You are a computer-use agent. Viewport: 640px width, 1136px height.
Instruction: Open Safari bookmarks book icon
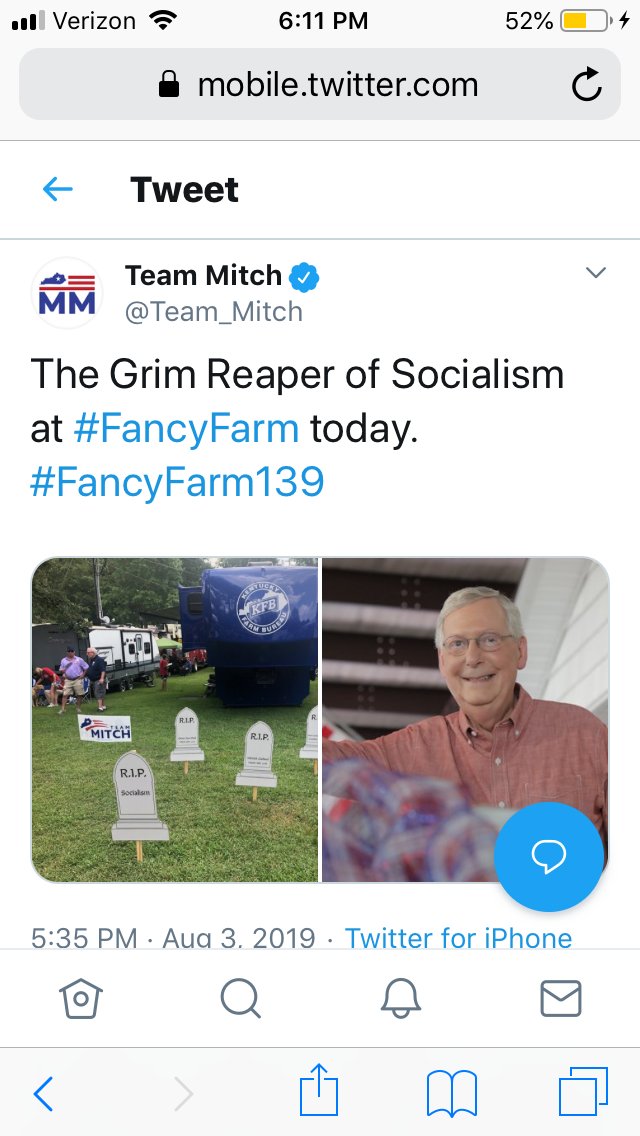(x=452, y=1093)
